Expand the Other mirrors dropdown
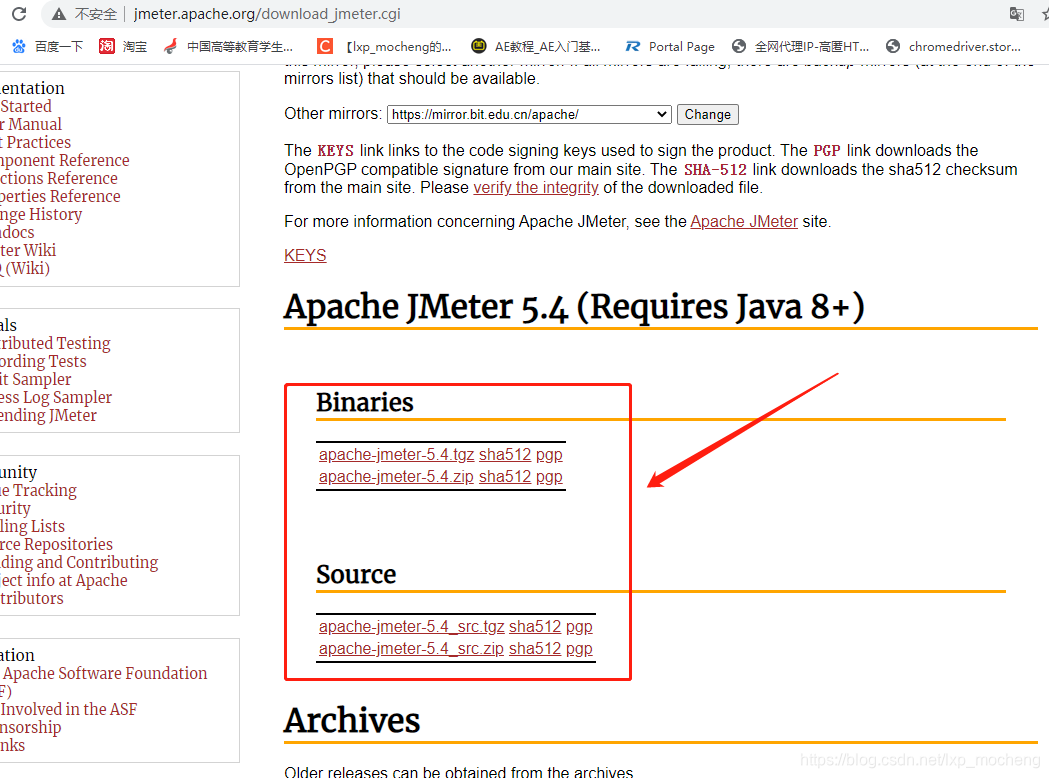1049x778 pixels. coord(529,114)
